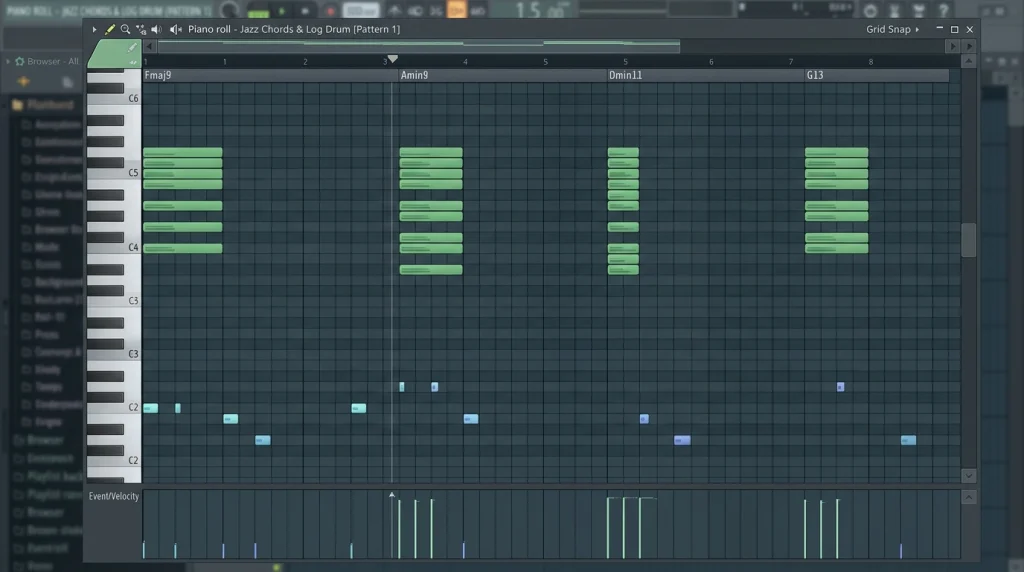This screenshot has width=1024, height=572.
Task: Select the last log drum note in the pattern
Action: [x=908, y=441]
